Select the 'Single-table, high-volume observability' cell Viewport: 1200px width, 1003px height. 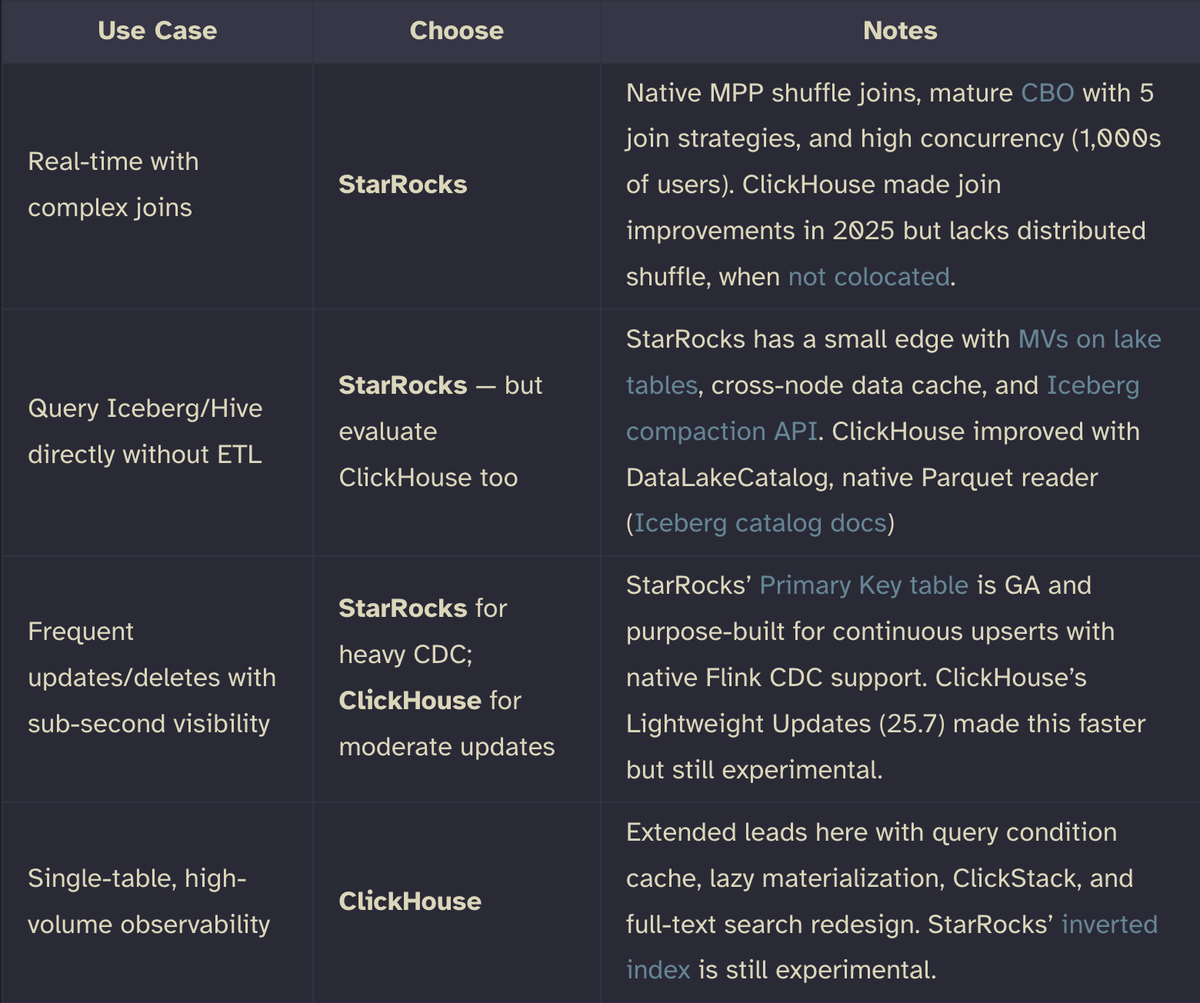[157, 902]
